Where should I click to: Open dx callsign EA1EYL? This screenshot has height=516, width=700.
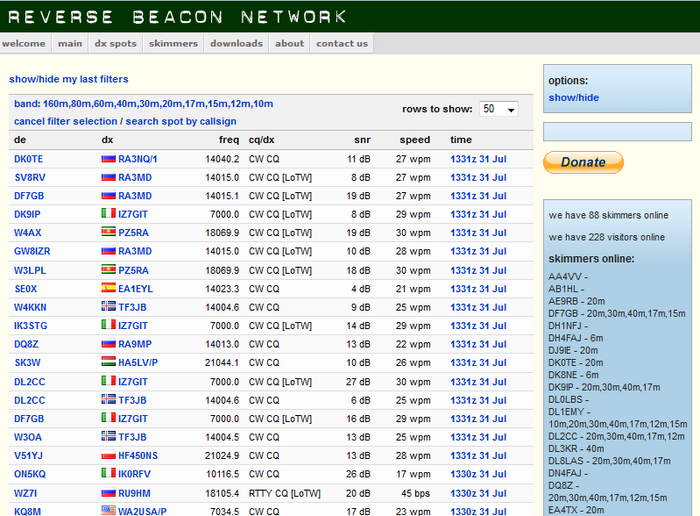[136, 289]
